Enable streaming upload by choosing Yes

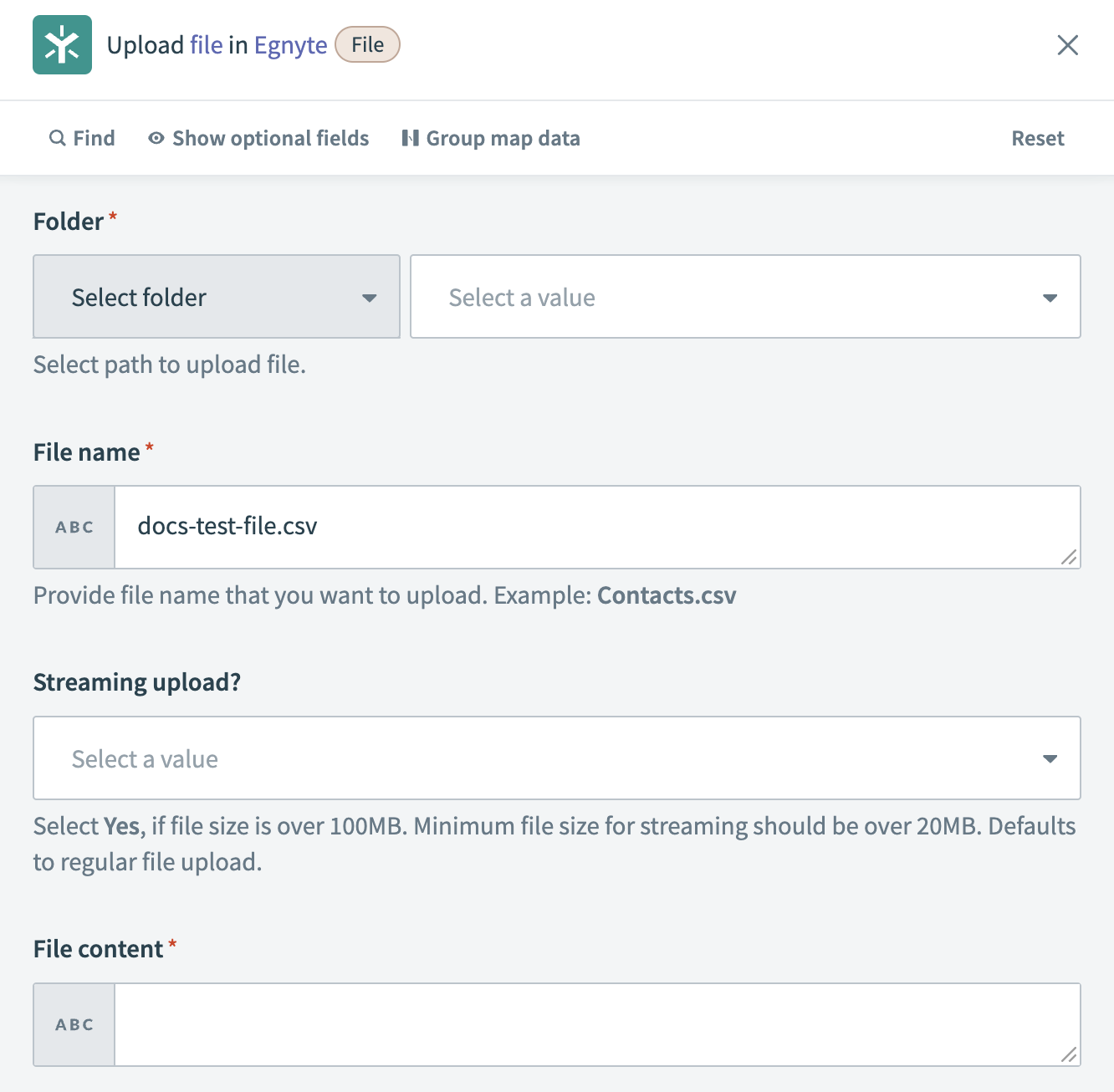[558, 758]
